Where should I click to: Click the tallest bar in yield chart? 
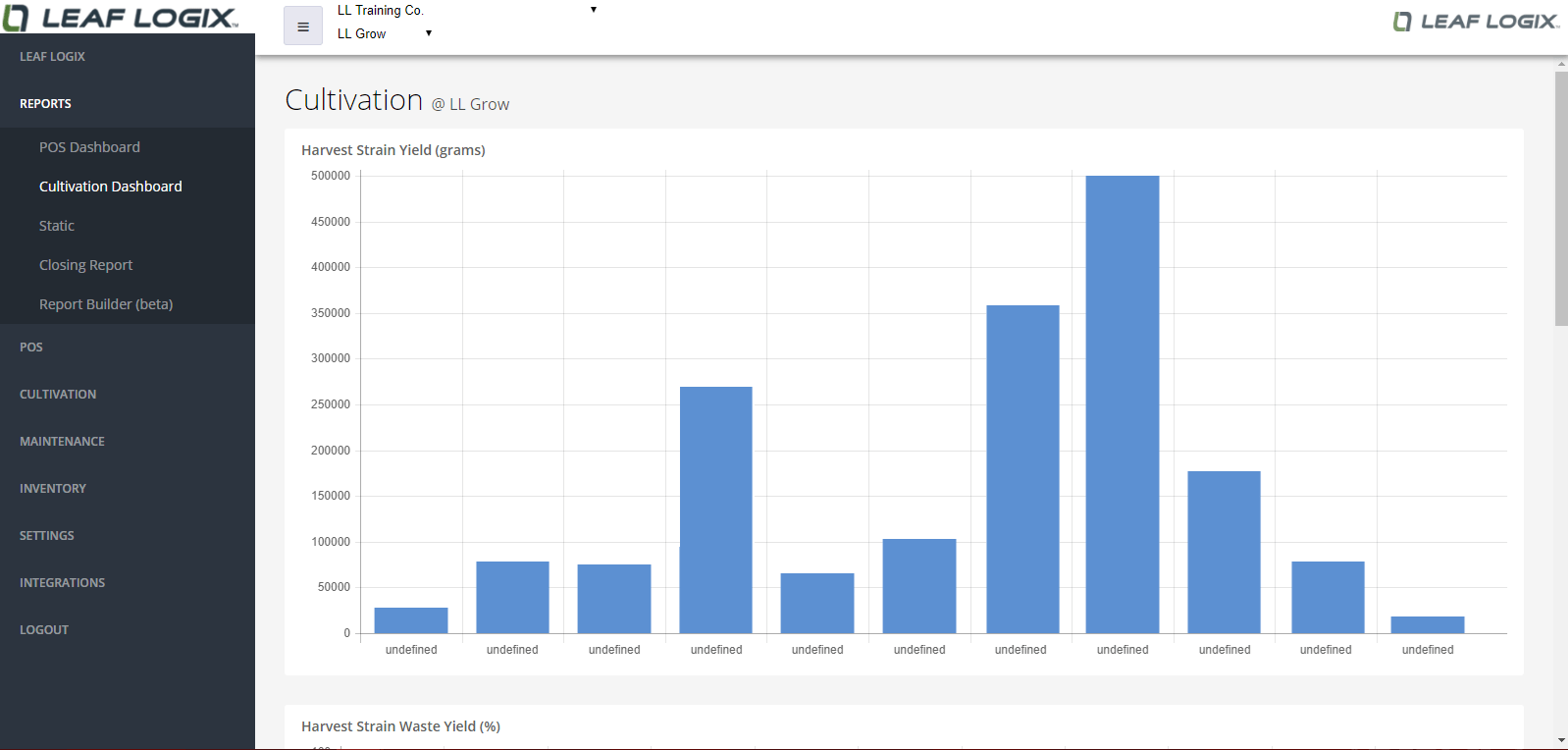tap(1122, 404)
